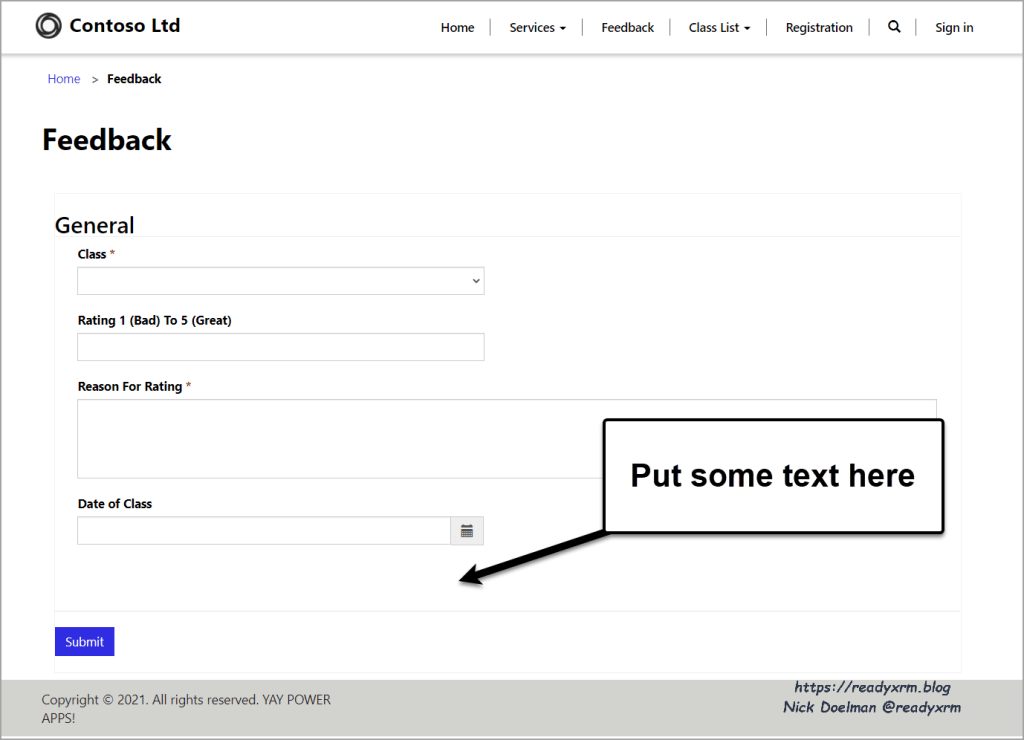Click the Reason For Rating field label

[x=130, y=386]
